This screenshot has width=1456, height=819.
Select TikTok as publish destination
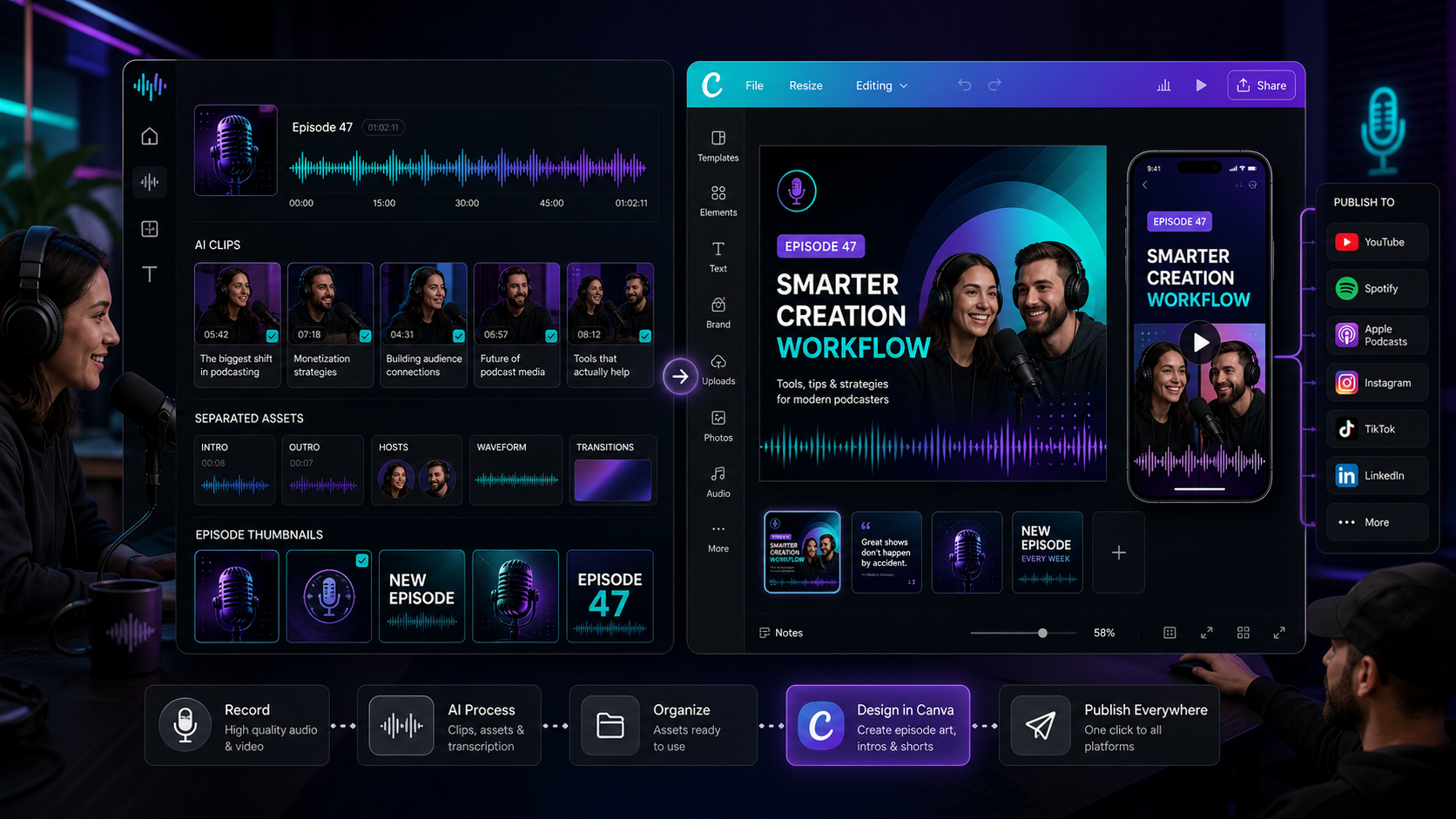[1378, 429]
